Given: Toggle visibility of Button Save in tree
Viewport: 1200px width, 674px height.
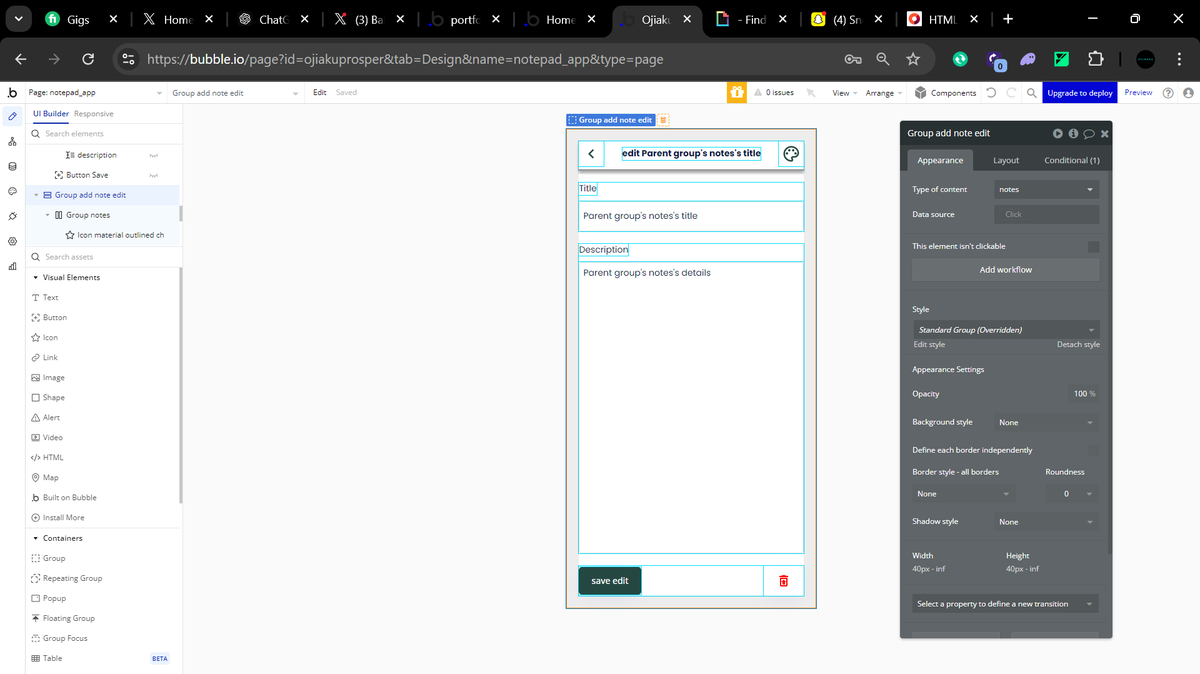Looking at the screenshot, I should click(154, 175).
